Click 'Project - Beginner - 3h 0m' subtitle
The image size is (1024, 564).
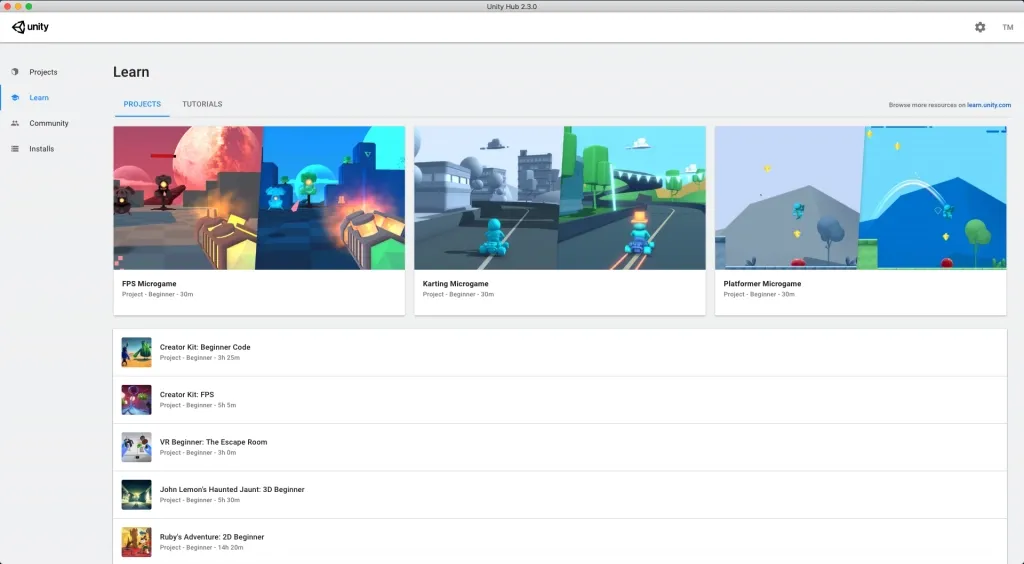(198, 452)
